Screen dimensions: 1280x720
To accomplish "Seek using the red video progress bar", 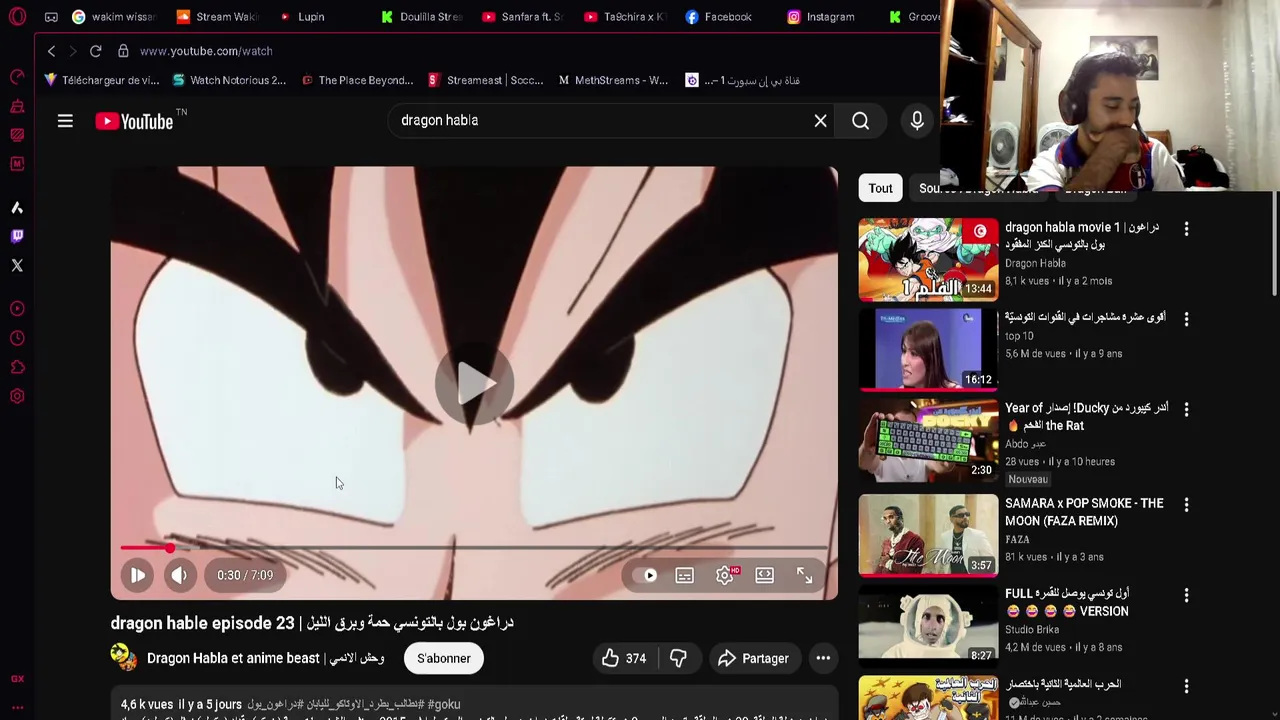I will click(474, 548).
